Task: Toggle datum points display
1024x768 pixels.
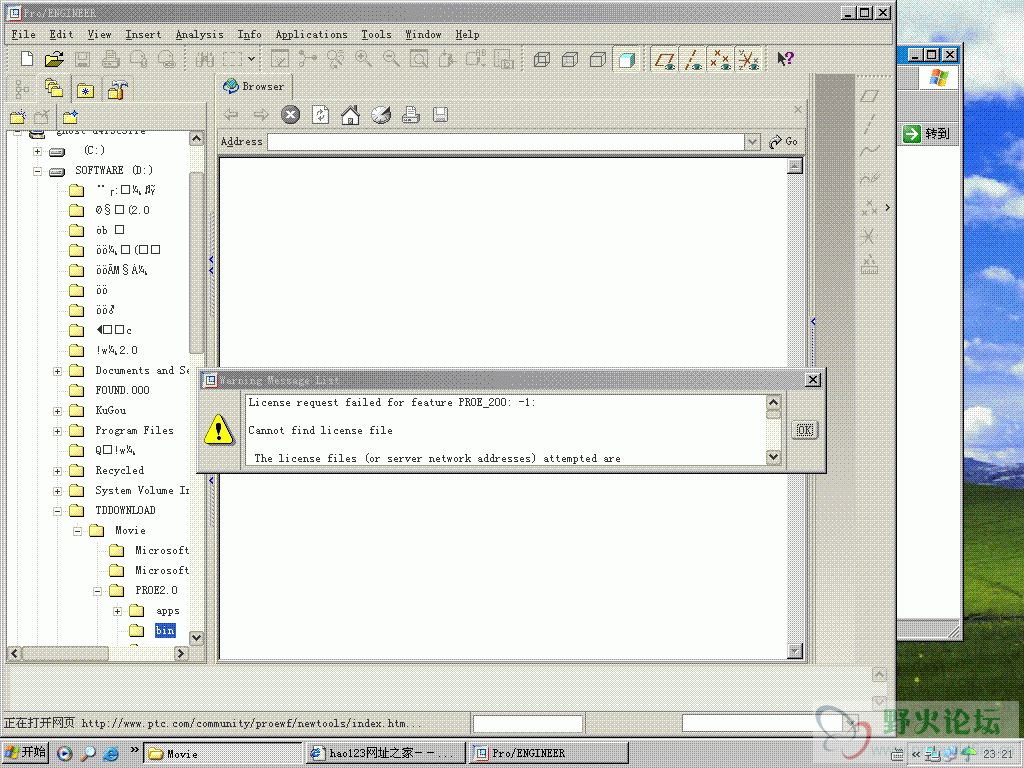Action: [720, 59]
